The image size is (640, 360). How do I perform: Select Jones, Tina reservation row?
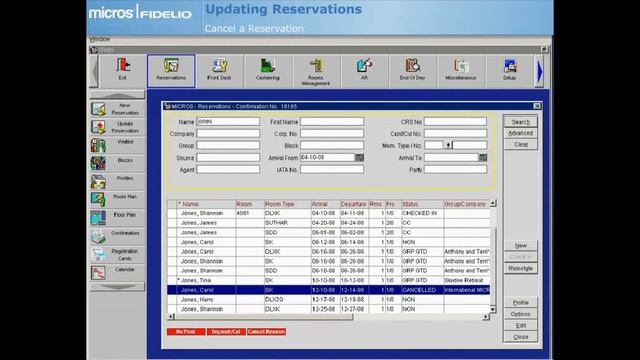(x=328, y=280)
